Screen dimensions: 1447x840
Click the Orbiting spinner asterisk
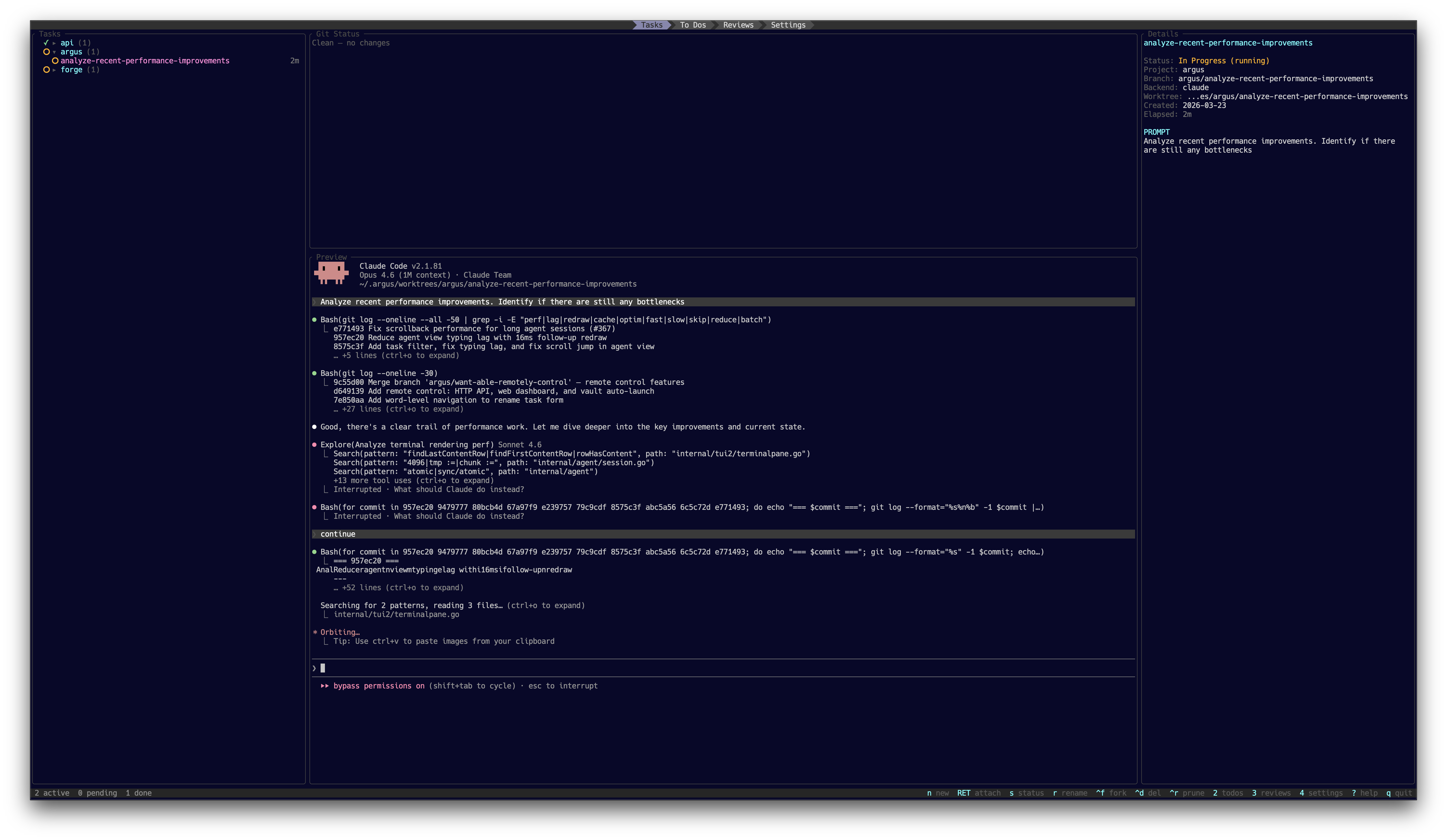pyautogui.click(x=315, y=632)
